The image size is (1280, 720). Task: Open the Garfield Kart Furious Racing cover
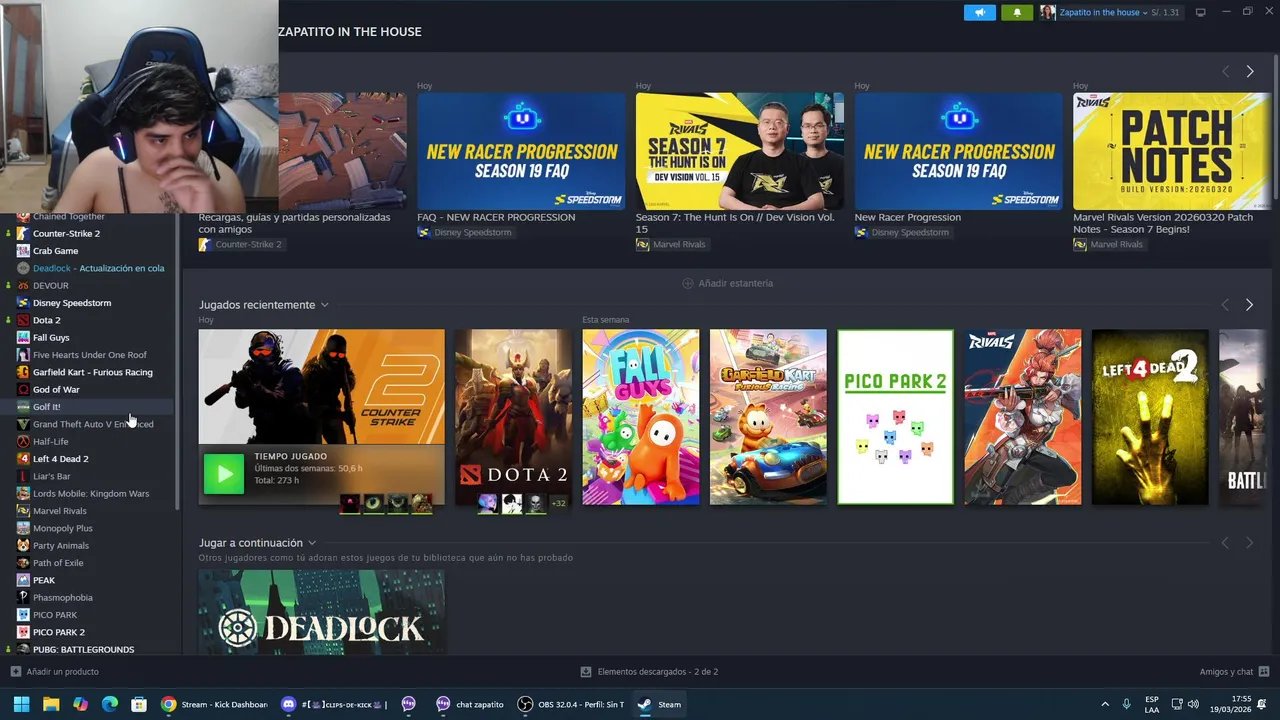pyautogui.click(x=768, y=417)
